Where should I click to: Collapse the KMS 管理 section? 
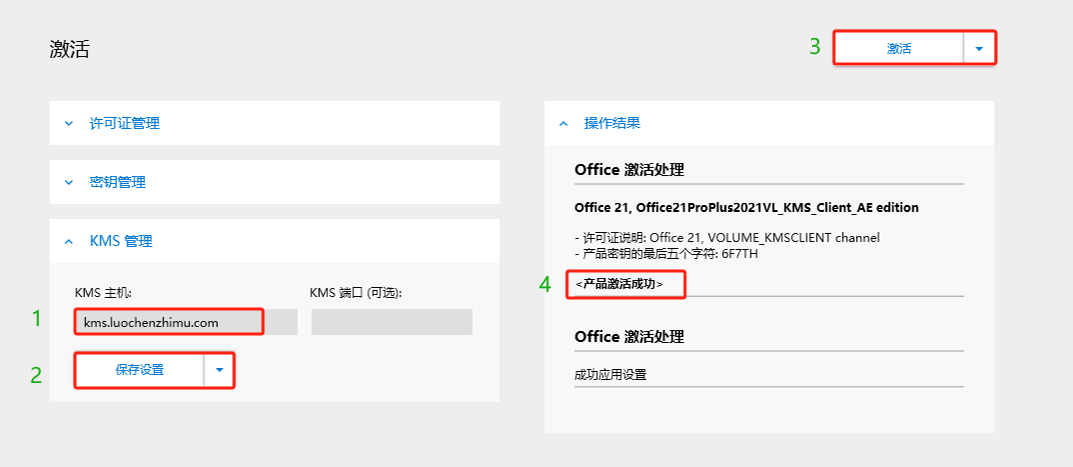(274, 241)
